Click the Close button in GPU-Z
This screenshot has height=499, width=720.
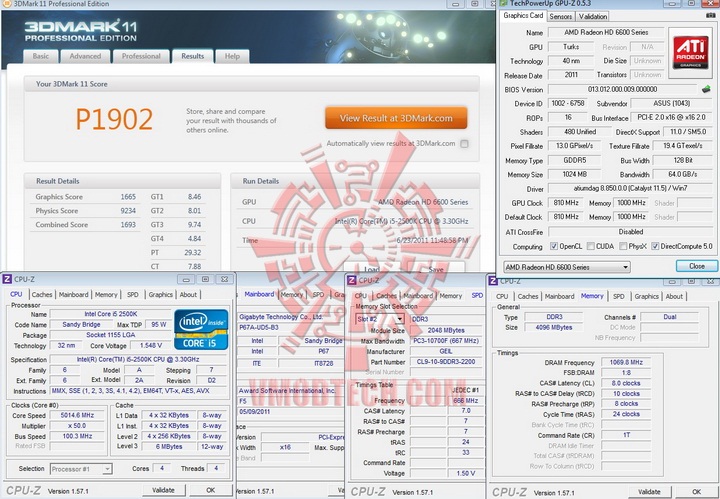(697, 266)
